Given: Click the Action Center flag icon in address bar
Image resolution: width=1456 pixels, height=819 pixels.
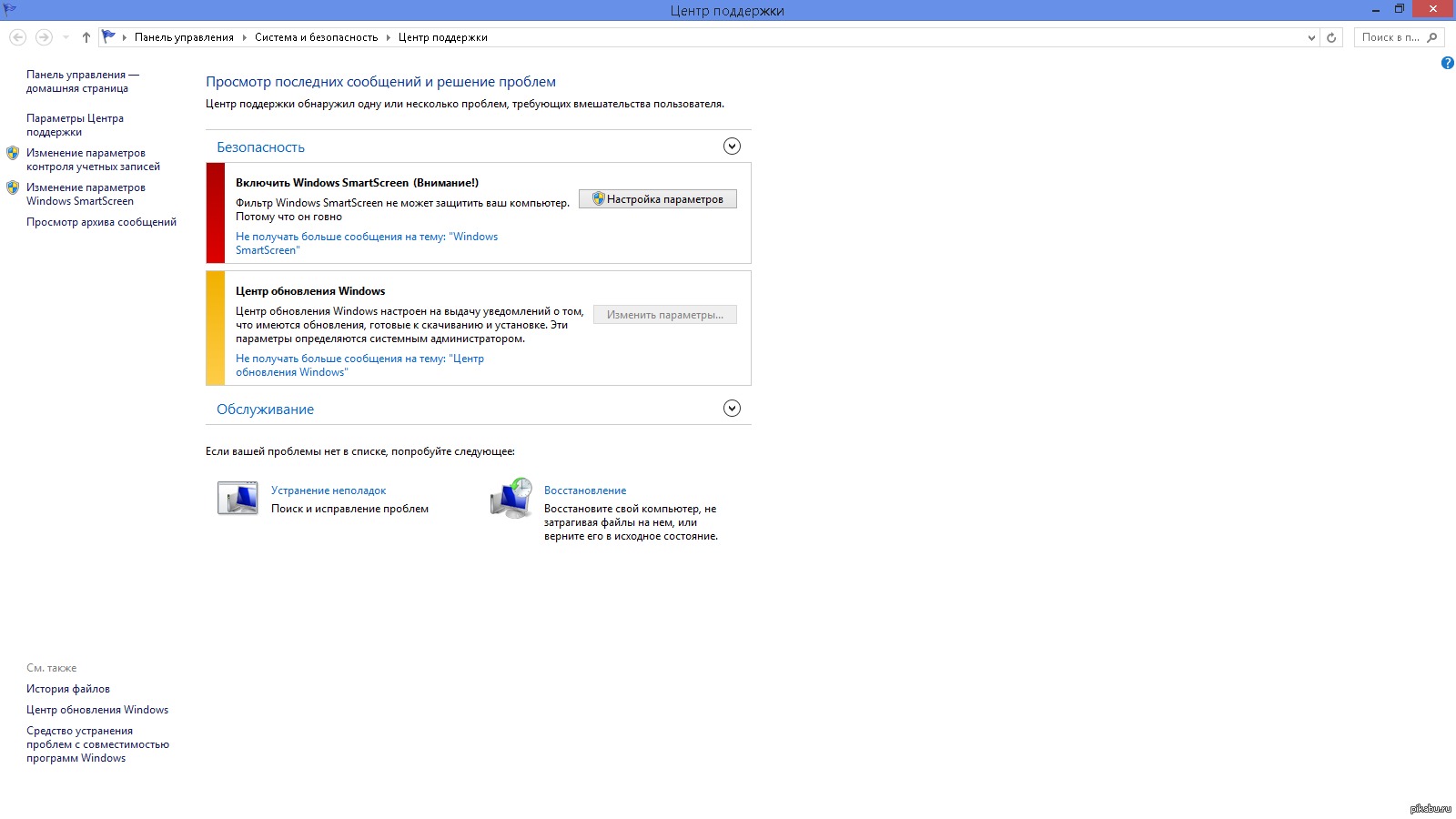Looking at the screenshot, I should pyautogui.click(x=109, y=37).
